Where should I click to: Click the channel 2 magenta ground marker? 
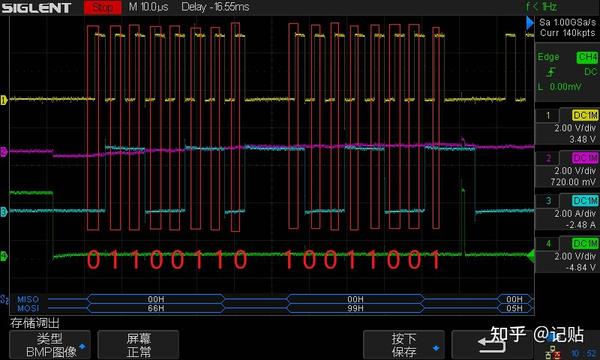point(4,152)
